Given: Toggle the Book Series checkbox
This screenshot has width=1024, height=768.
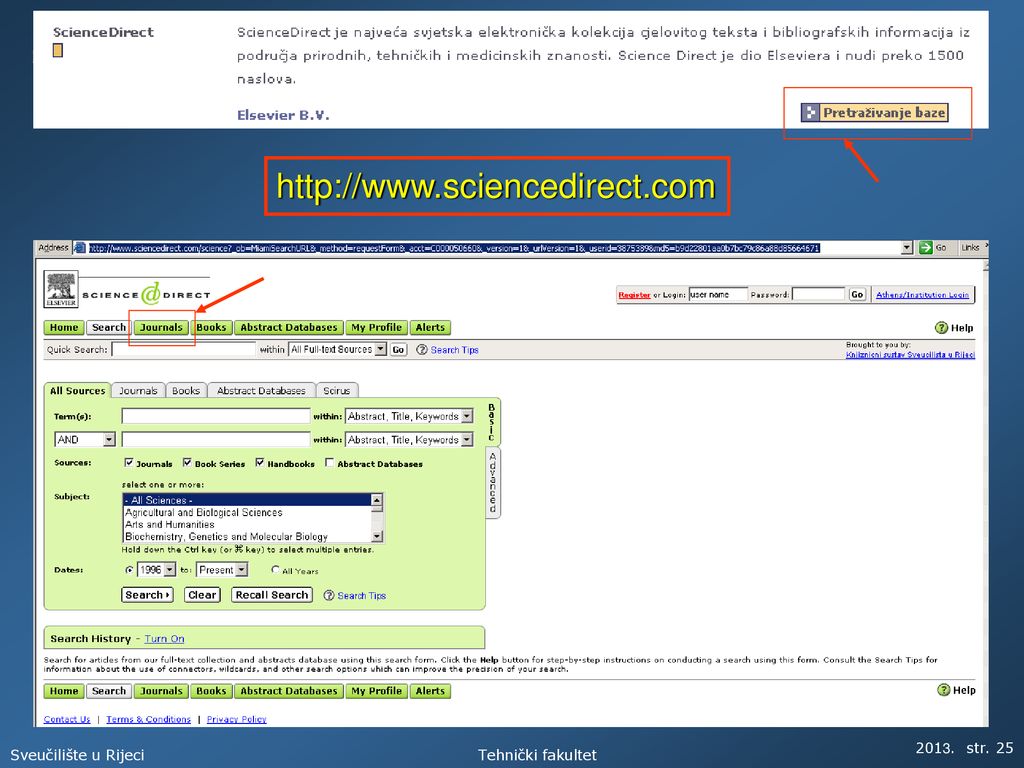Looking at the screenshot, I should click(187, 462).
